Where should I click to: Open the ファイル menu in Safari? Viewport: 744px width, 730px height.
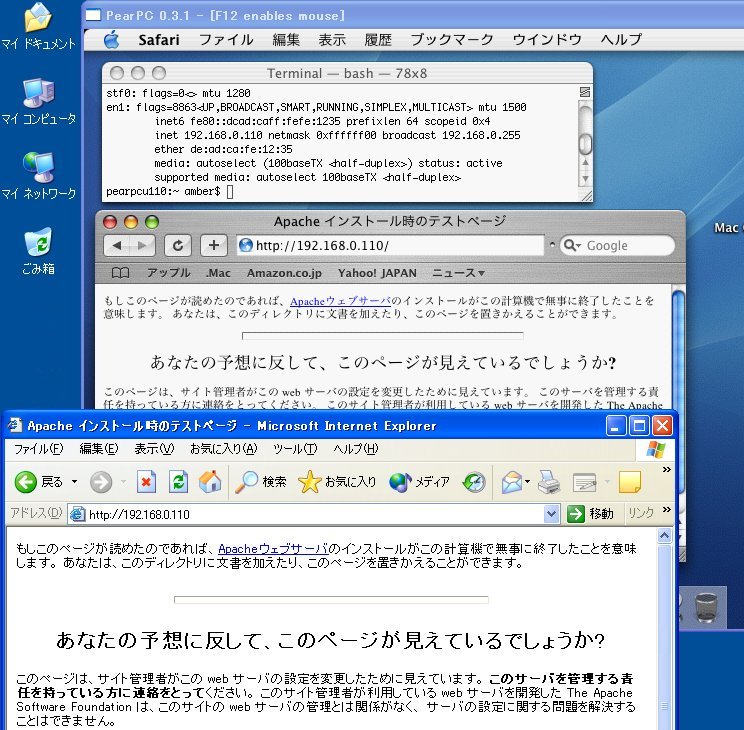(226, 39)
